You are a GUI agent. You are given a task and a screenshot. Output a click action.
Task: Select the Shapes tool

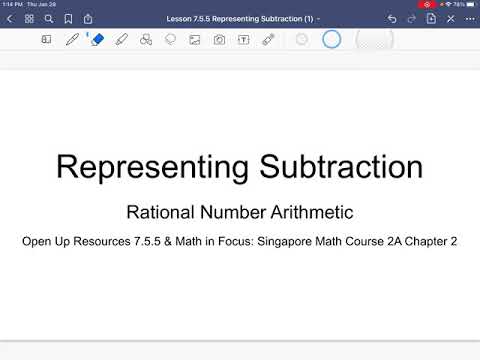coord(146,39)
